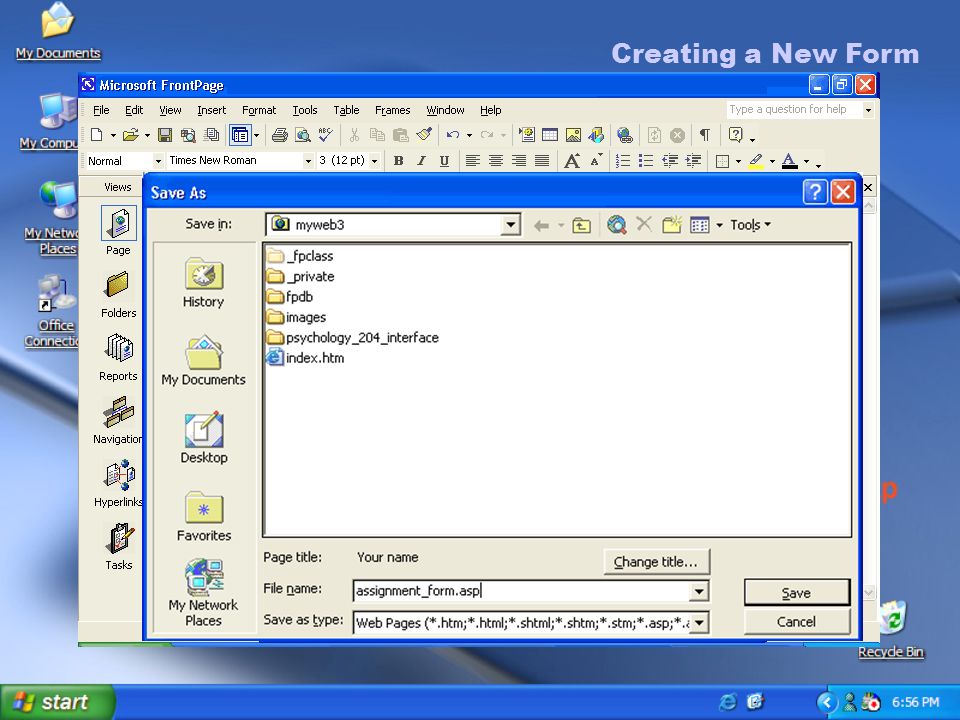Click the Paste clipboard icon
Viewport: 960px width, 720px height.
pyautogui.click(x=401, y=135)
